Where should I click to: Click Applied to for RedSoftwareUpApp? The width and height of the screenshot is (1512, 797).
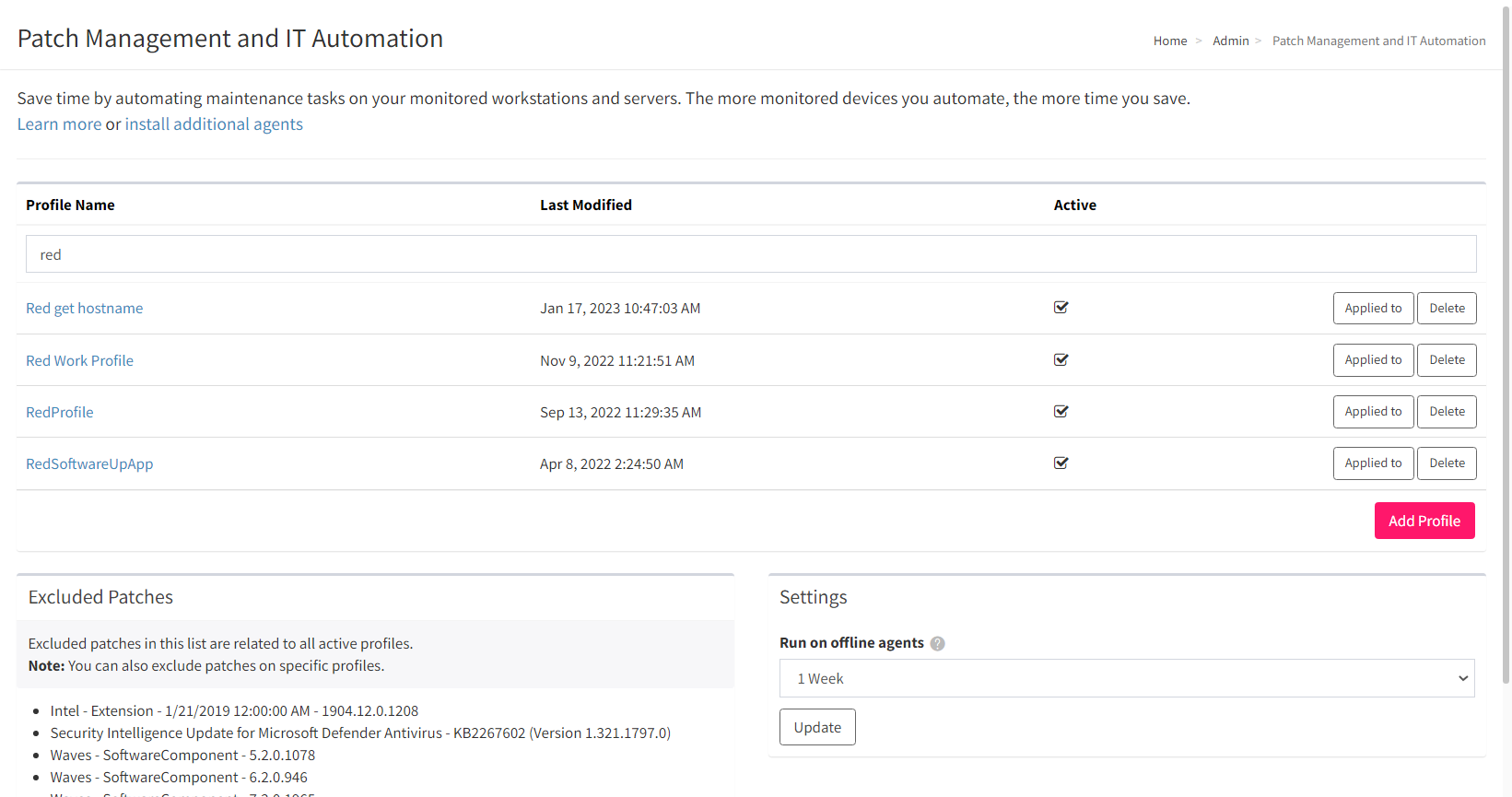pos(1373,463)
